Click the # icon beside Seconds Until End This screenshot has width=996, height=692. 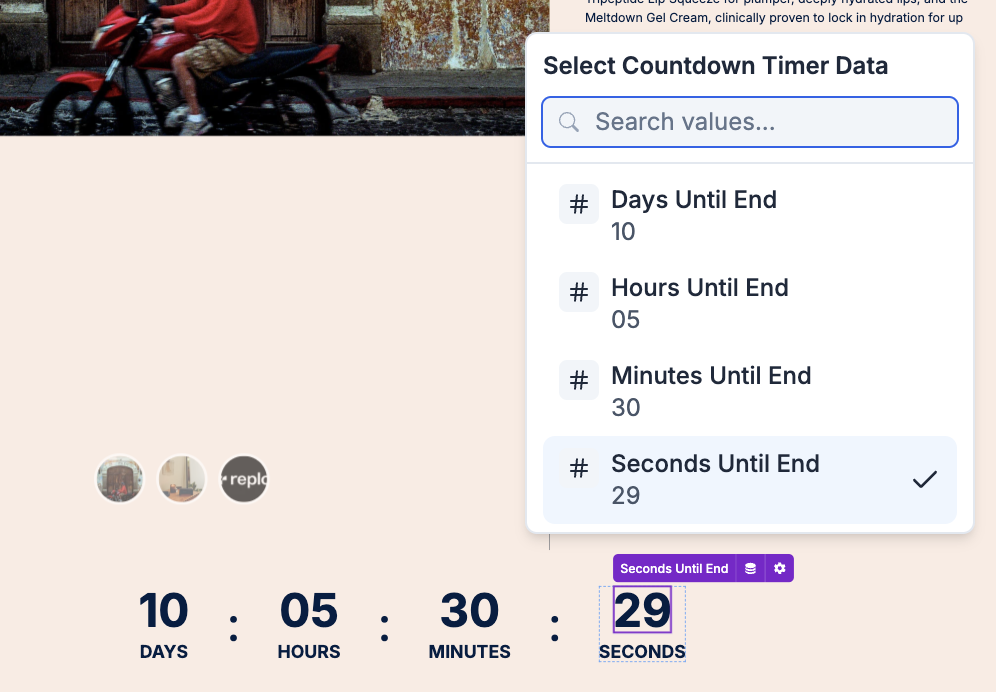coord(578,467)
